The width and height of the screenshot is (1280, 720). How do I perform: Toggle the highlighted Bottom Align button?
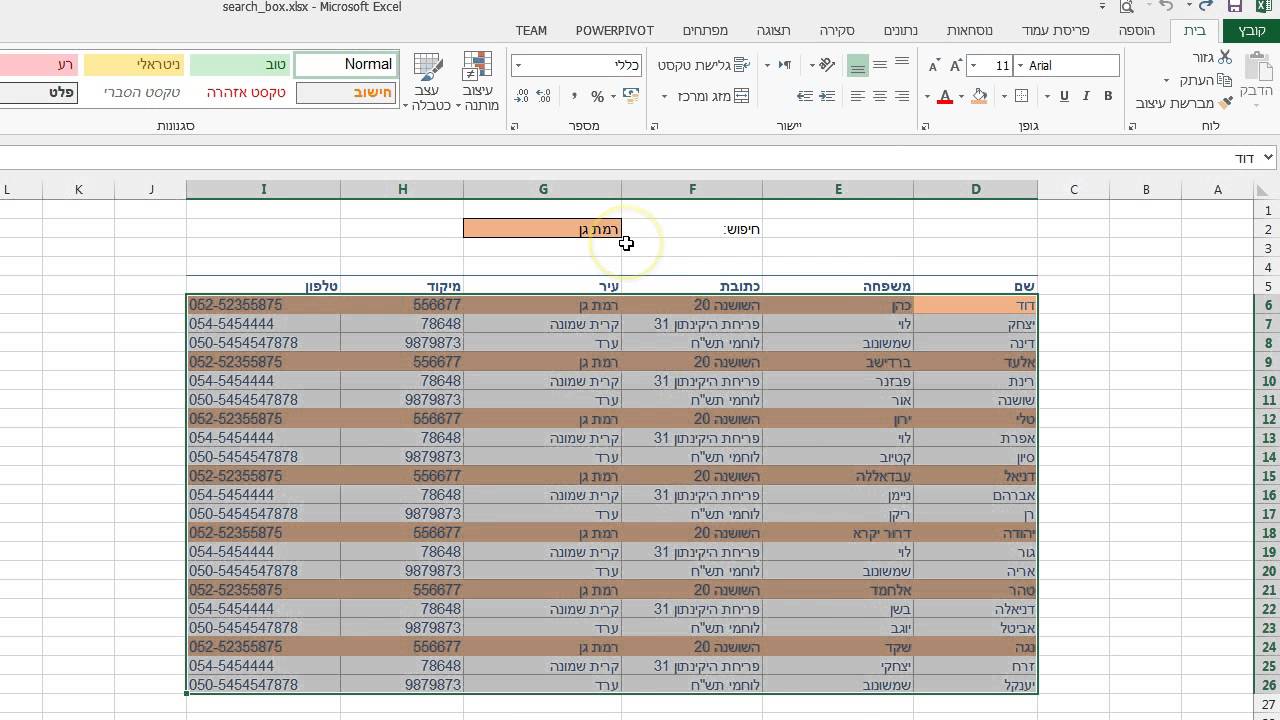point(858,65)
